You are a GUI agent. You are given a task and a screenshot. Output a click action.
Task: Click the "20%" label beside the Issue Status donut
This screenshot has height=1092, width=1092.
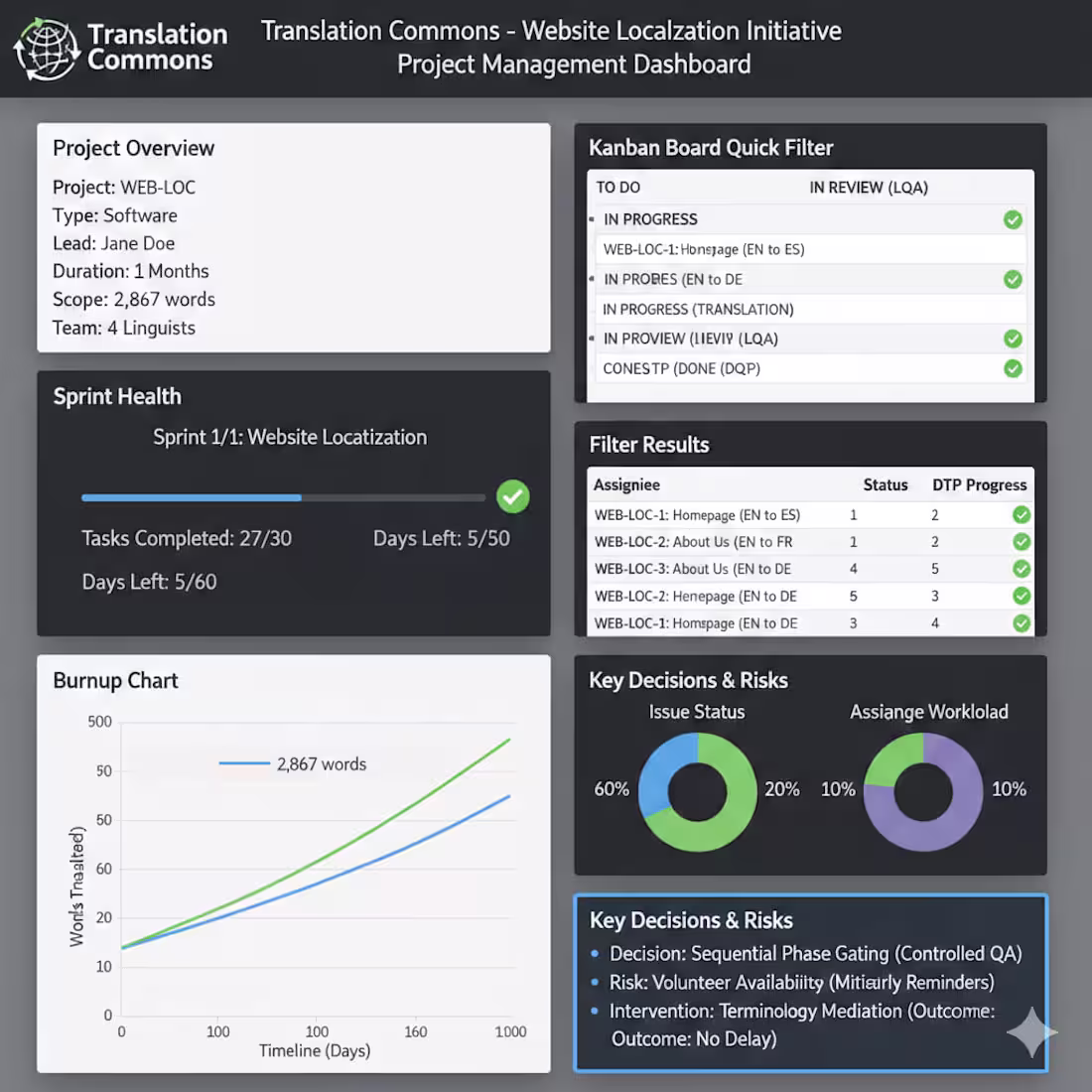782,789
